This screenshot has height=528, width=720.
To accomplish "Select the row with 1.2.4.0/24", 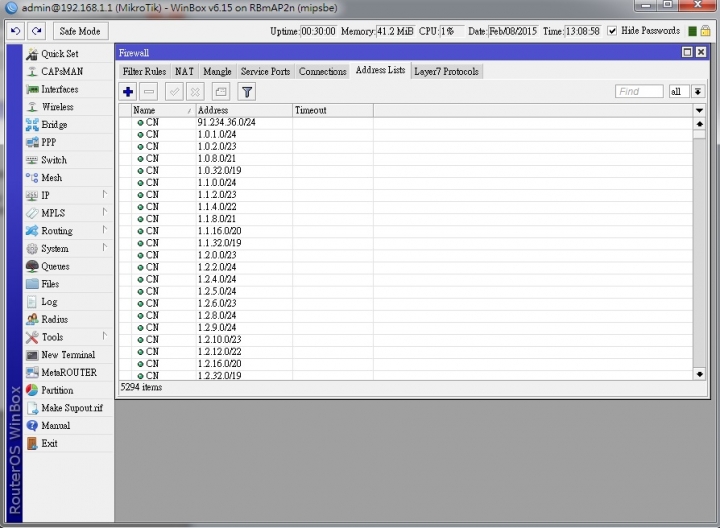I will 405,279.
